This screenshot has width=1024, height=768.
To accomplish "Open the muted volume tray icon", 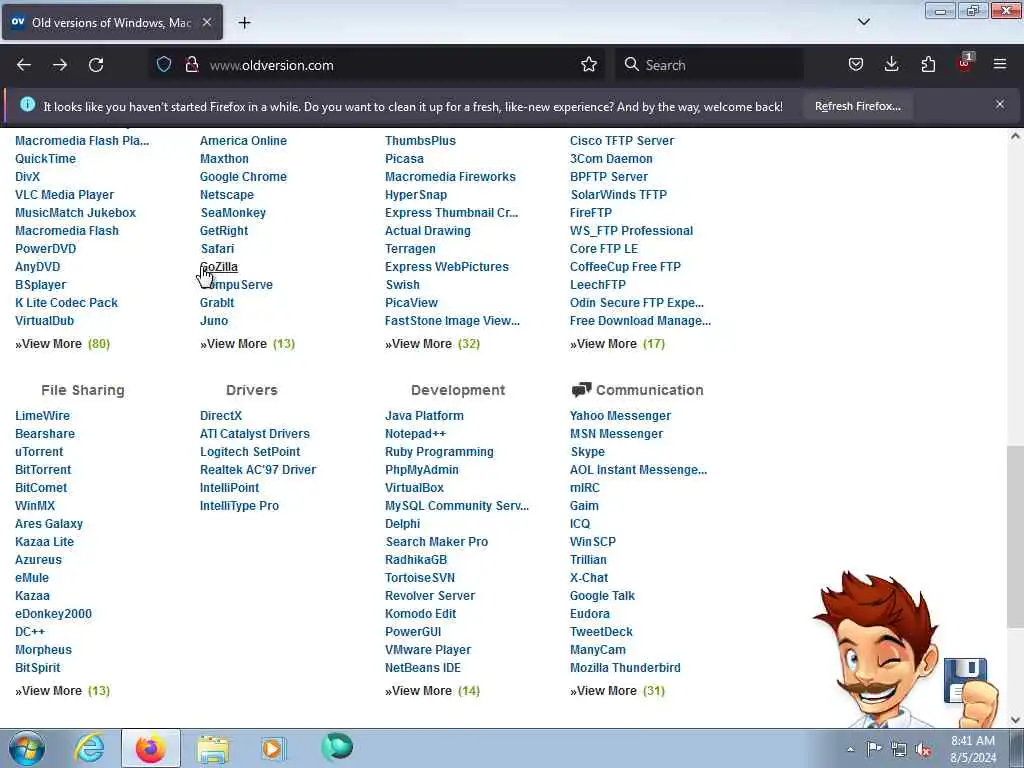I will pyautogui.click(x=923, y=750).
